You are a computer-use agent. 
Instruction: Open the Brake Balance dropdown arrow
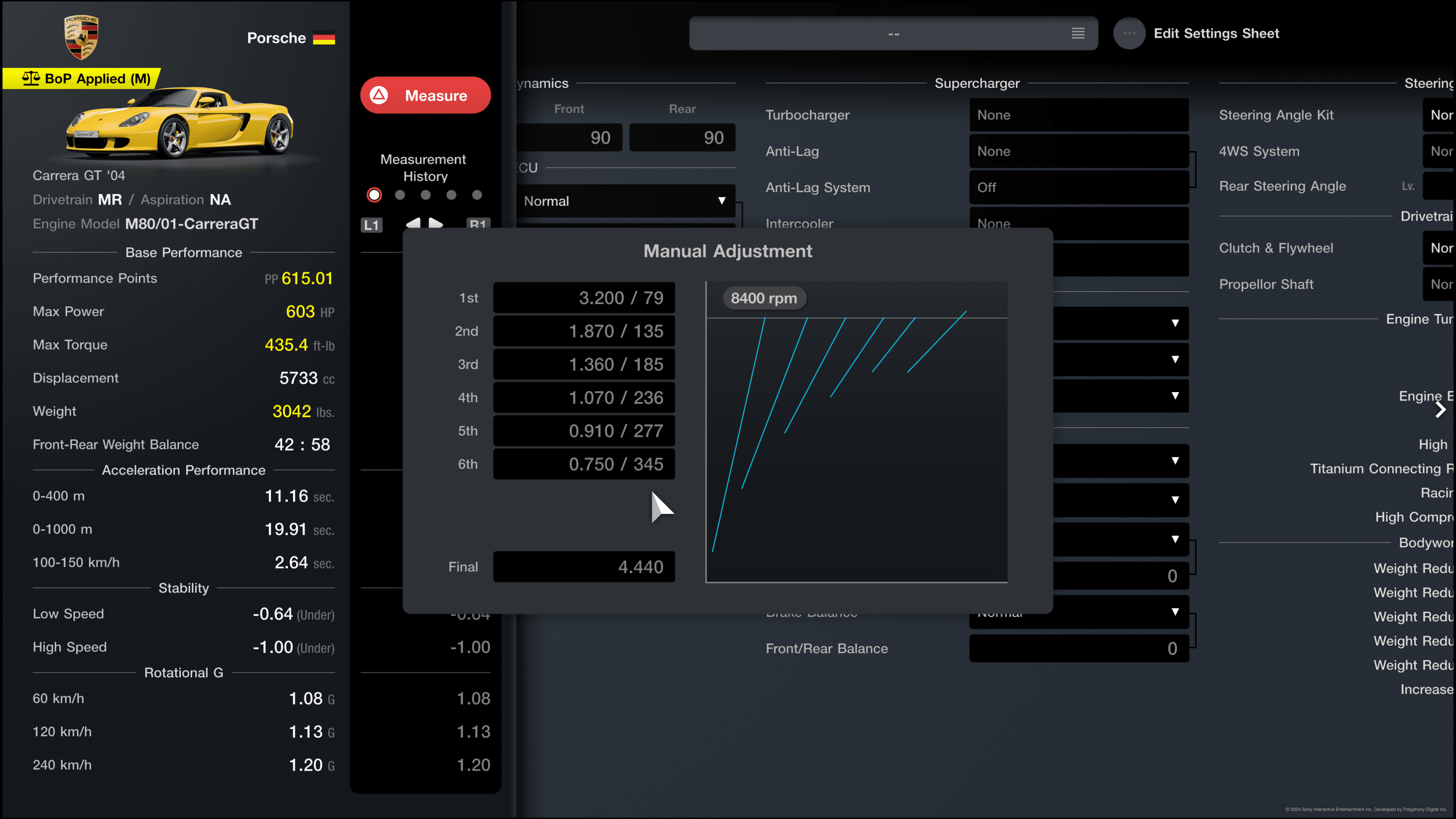point(1175,612)
